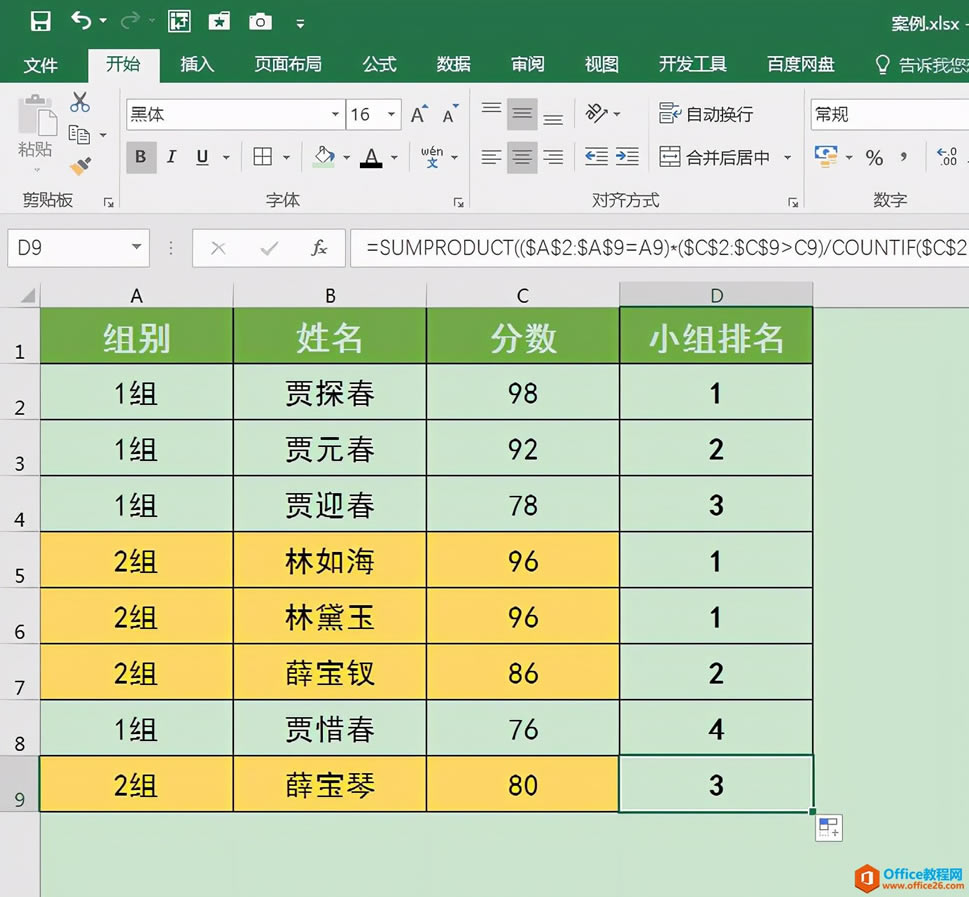Switch to the 审阅 tab
Image resolution: width=969 pixels, height=897 pixels.
click(x=528, y=64)
